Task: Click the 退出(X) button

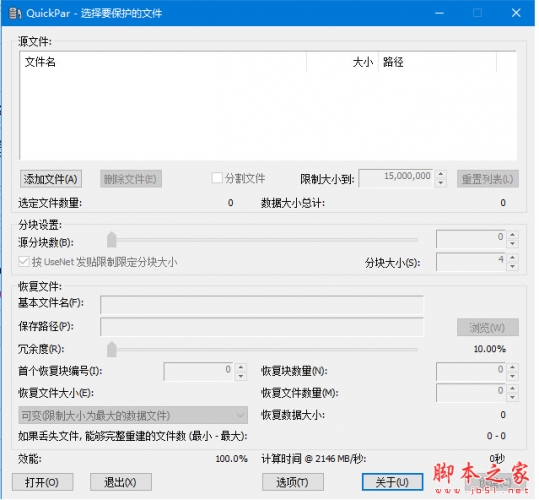Action: (121, 482)
